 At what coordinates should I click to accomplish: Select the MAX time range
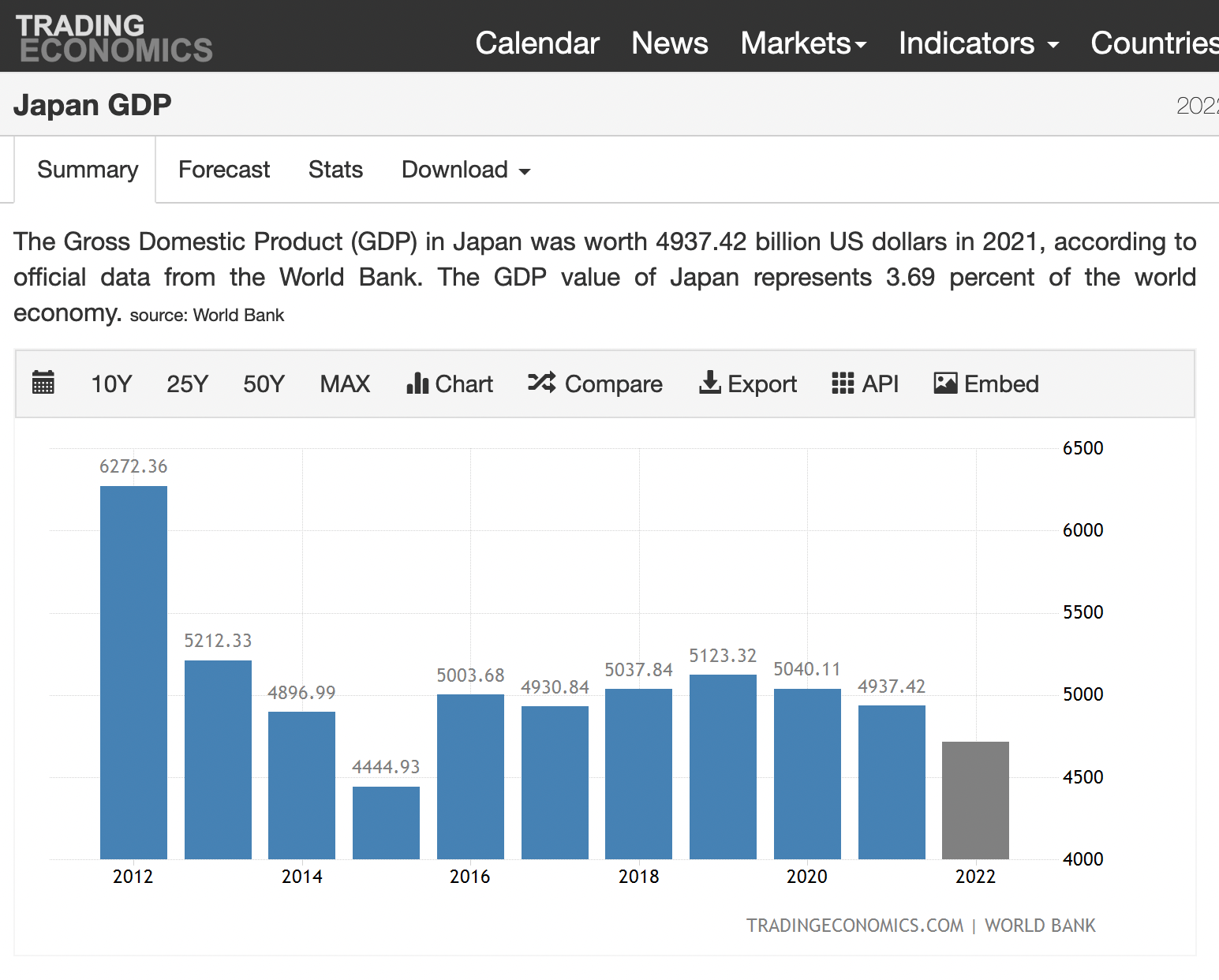(x=345, y=384)
